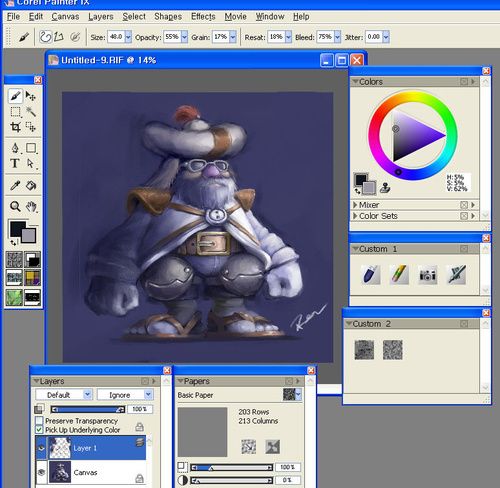Select the Magnifier tool

click(15, 206)
